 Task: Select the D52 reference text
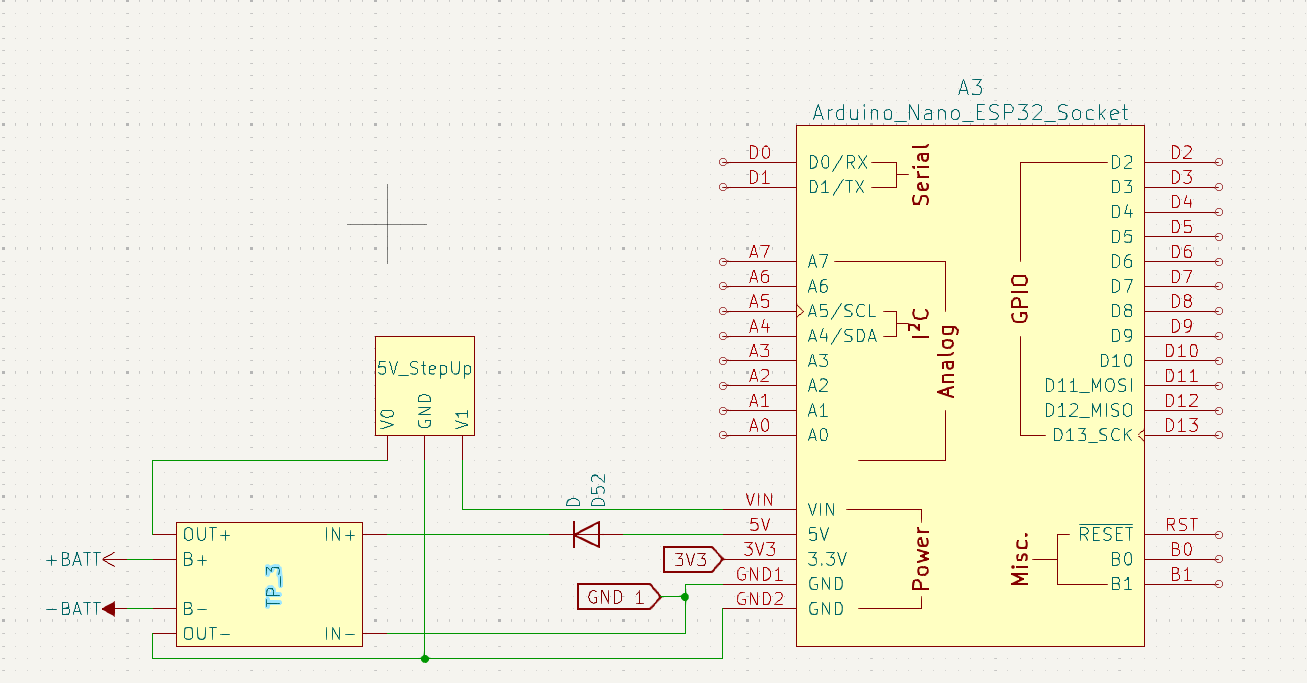[598, 492]
